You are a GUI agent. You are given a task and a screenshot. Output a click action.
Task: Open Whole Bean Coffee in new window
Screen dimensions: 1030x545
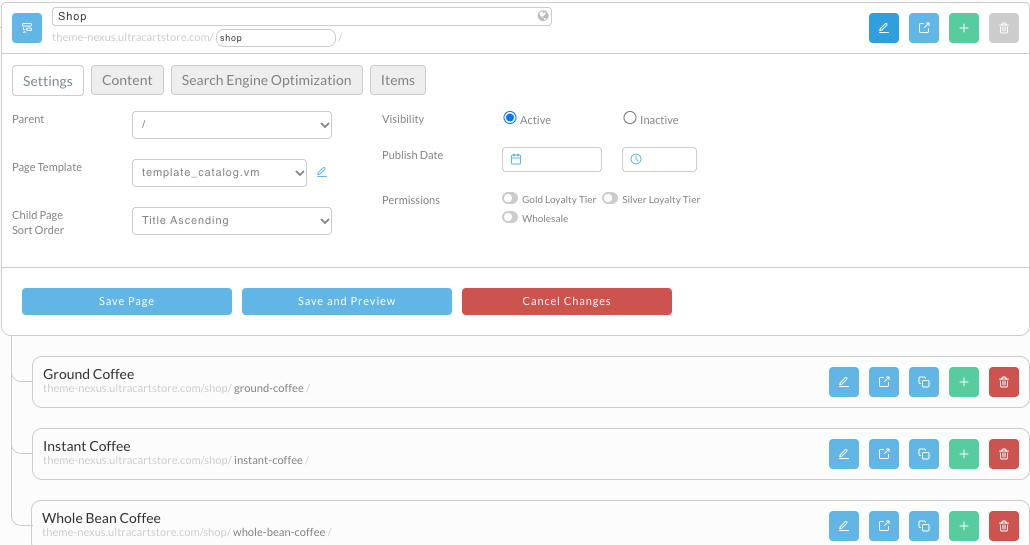884,526
